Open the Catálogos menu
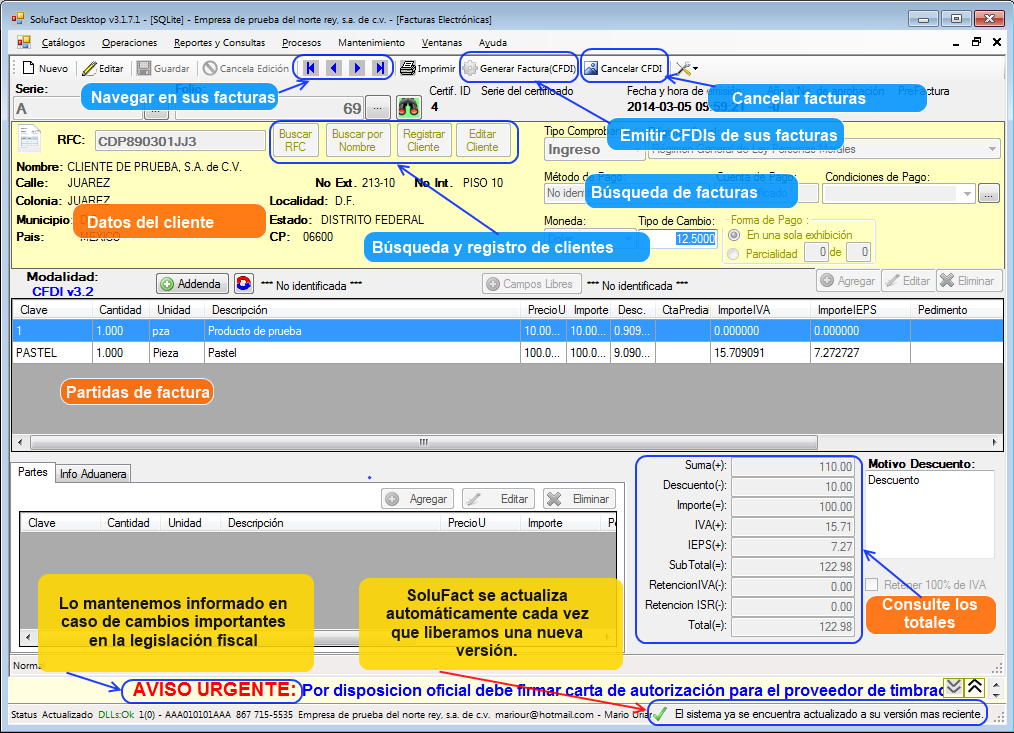 [x=63, y=43]
